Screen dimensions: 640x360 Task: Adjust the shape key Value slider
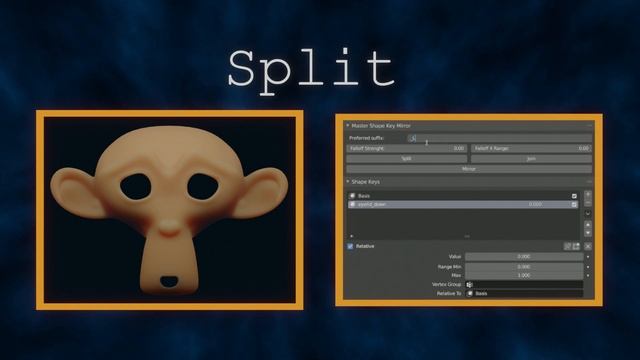524,256
